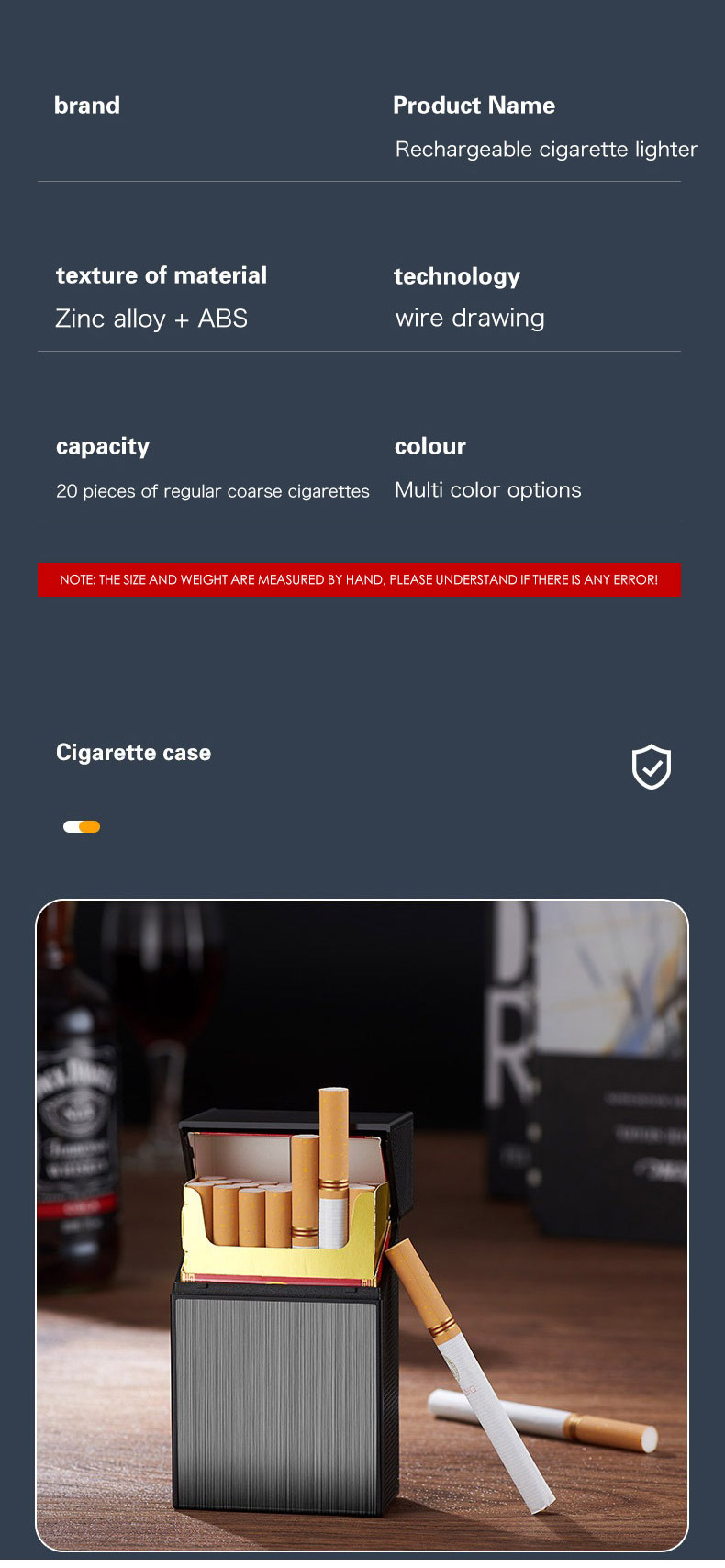Click the colour heading
Image resolution: width=725 pixels, height=1568 pixels.
coord(430,446)
